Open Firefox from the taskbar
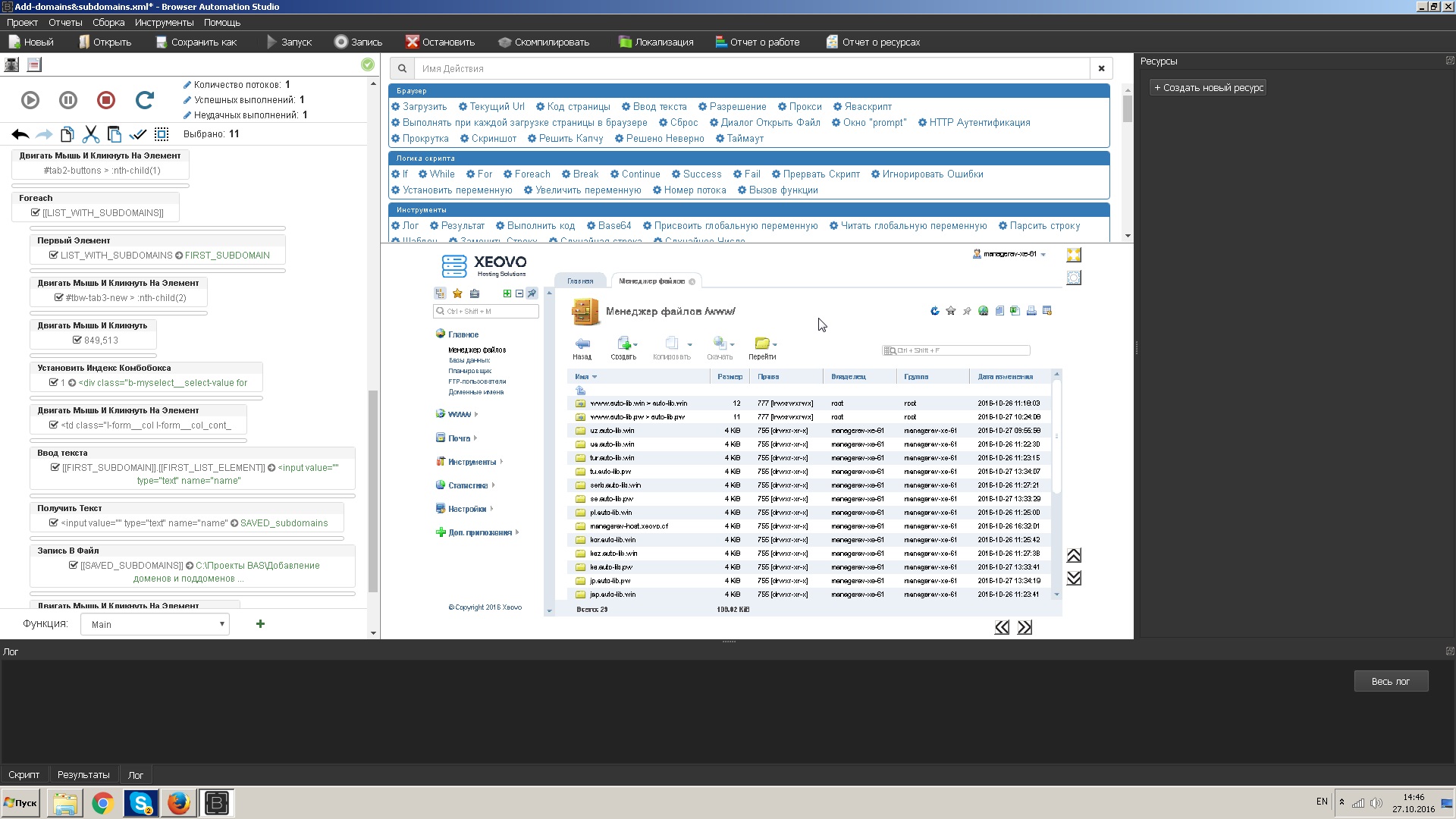1456x819 pixels. 179,803
